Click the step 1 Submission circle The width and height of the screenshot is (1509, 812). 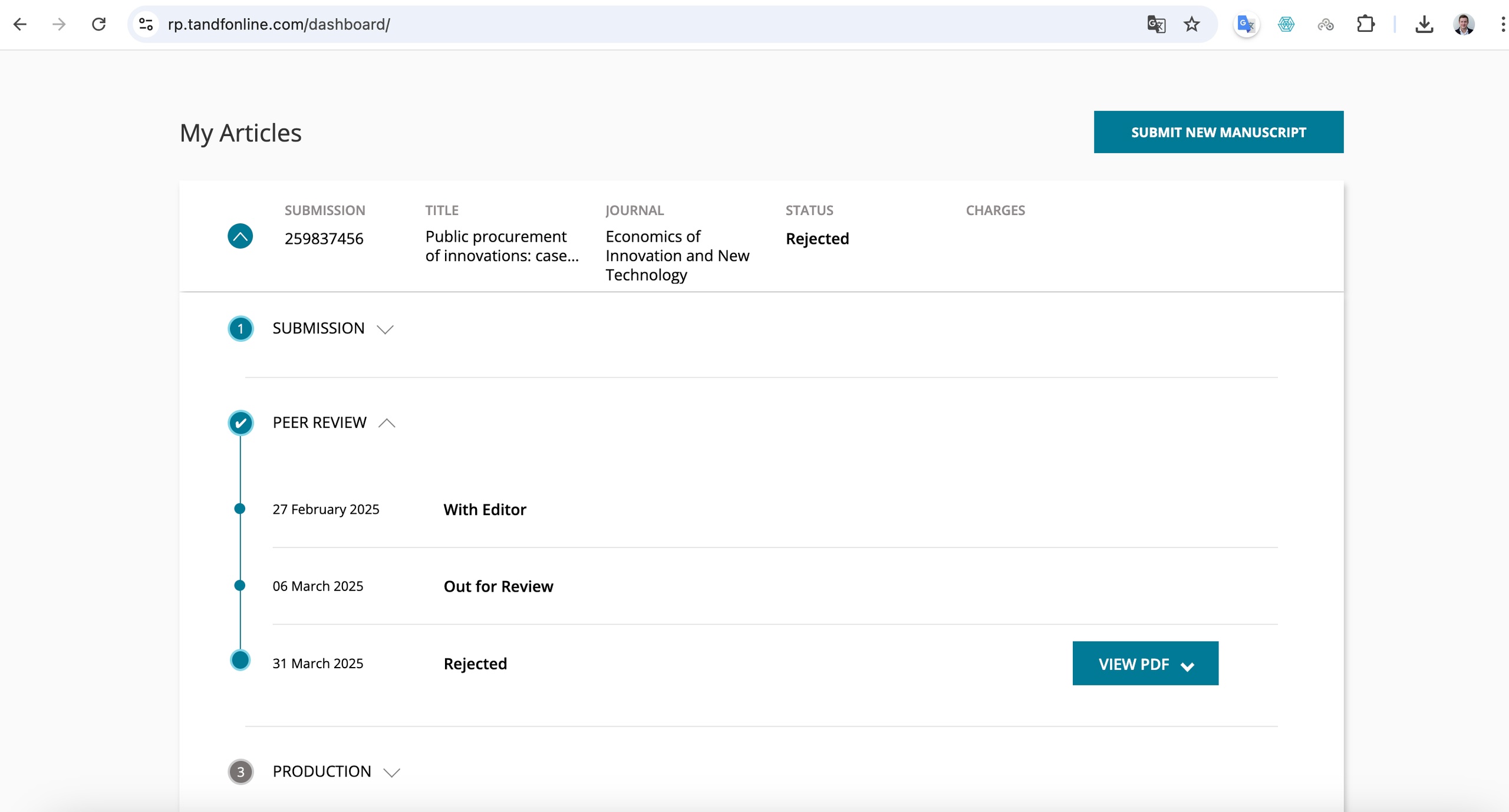click(x=240, y=329)
